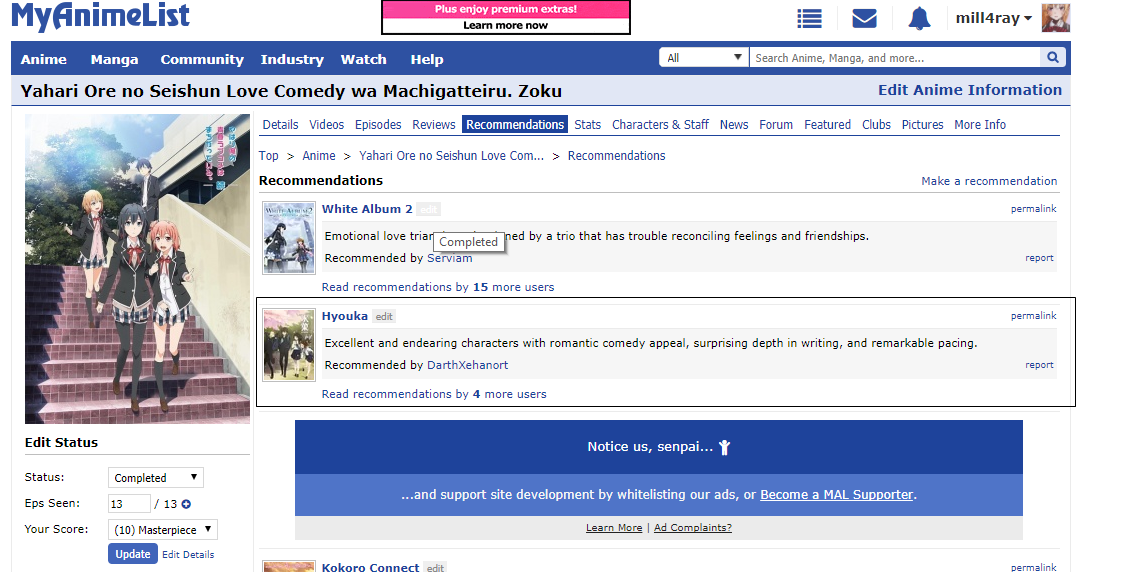Click edit button next to Hyouka

(384, 317)
